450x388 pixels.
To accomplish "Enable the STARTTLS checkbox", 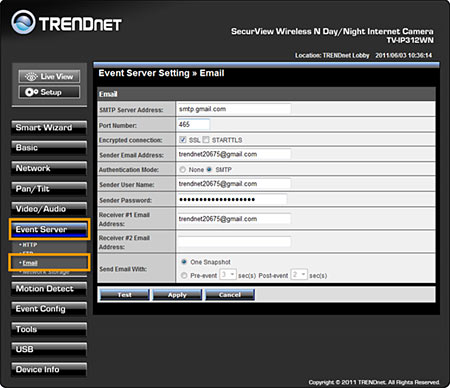I will point(206,140).
